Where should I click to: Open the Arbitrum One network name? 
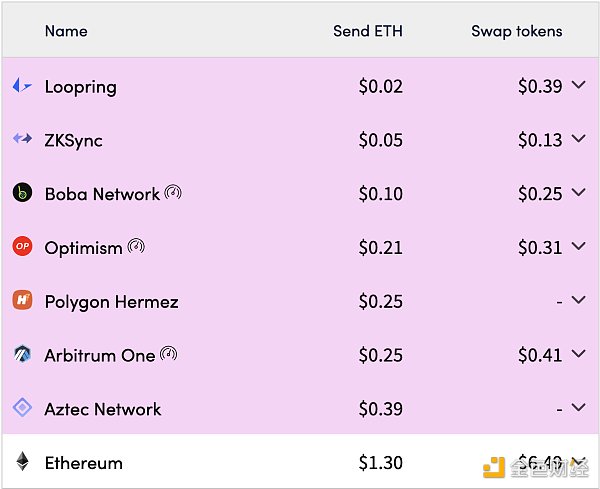(99, 355)
